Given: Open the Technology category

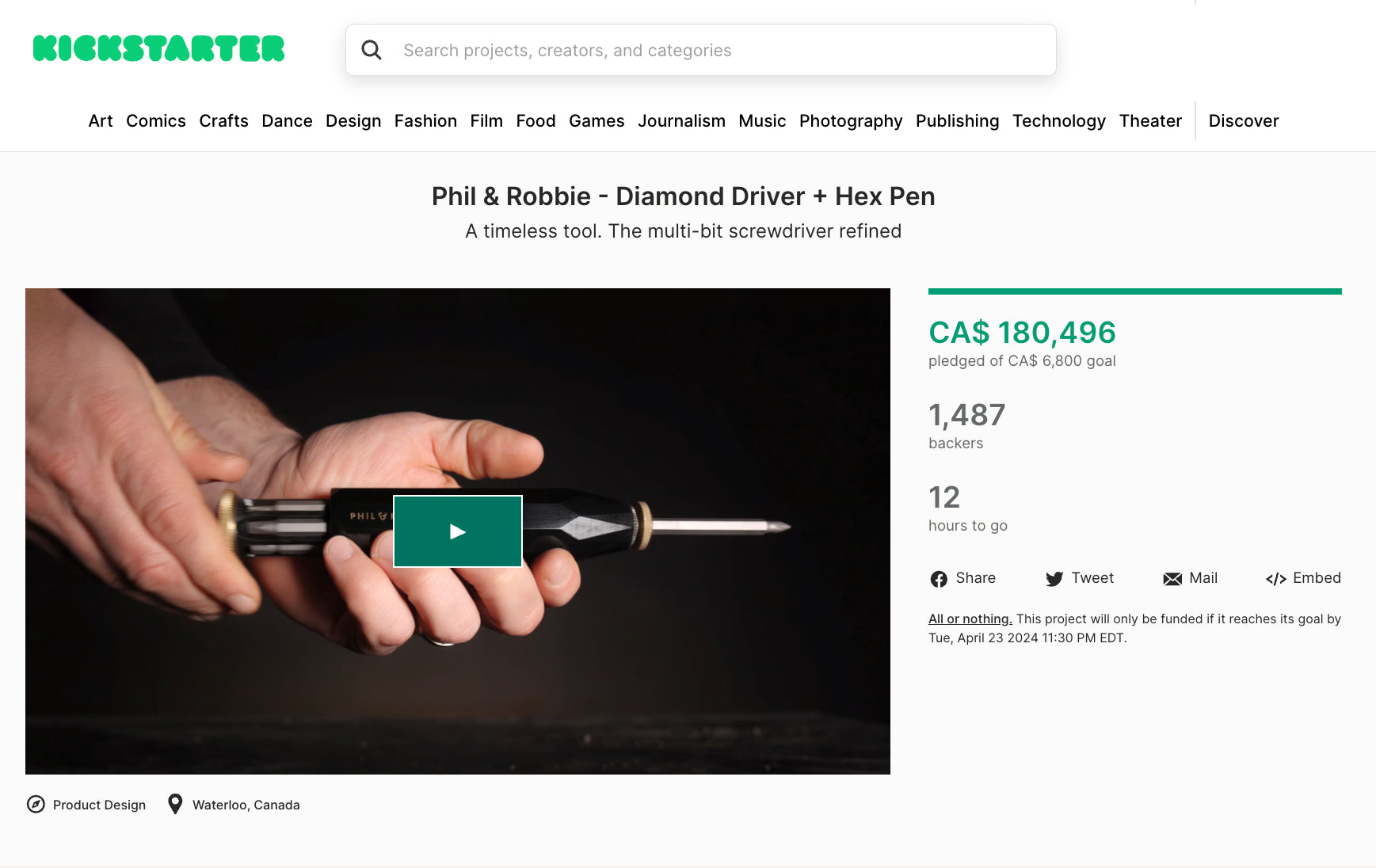Looking at the screenshot, I should click(1058, 121).
